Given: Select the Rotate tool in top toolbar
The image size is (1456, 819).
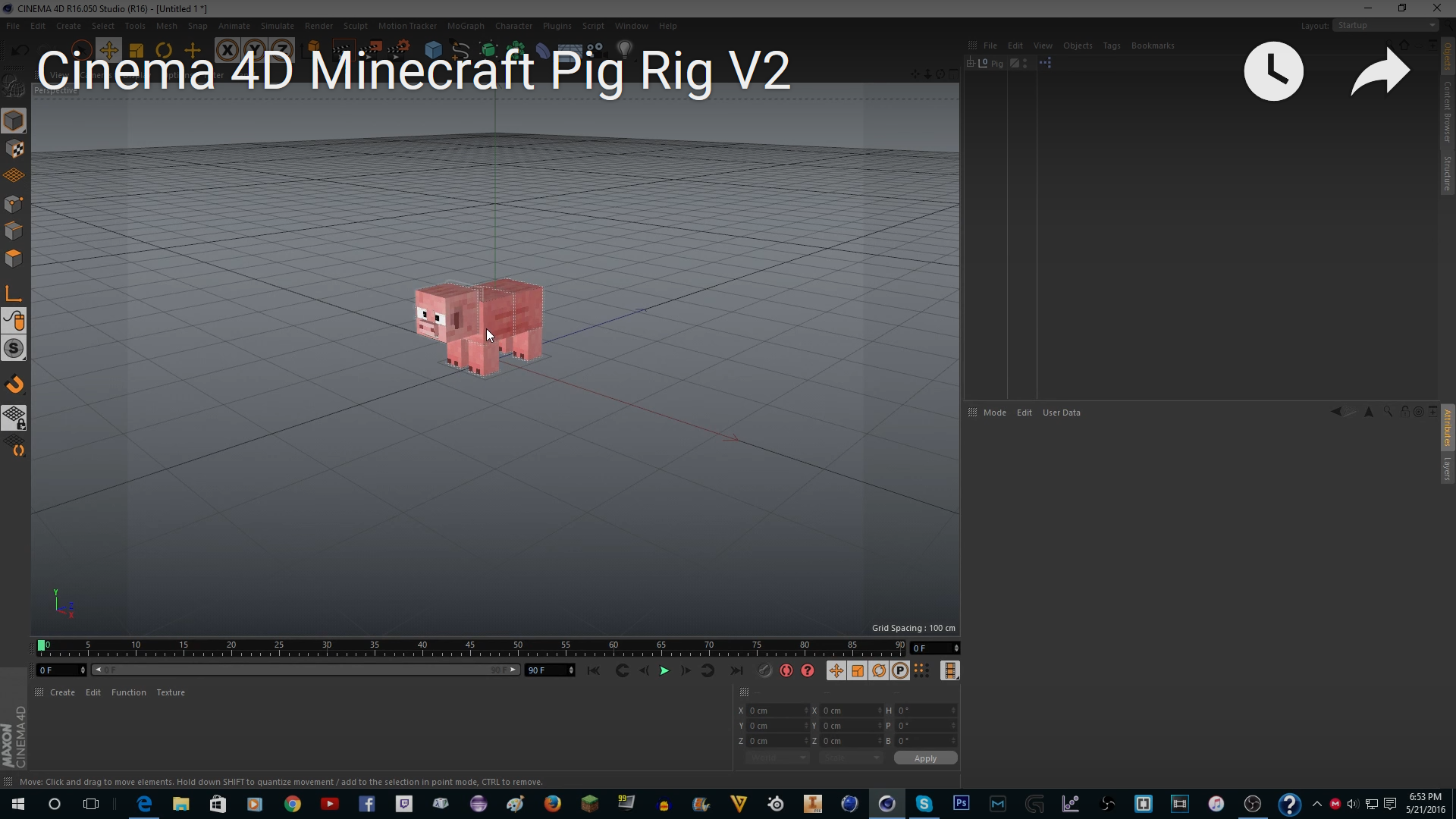Looking at the screenshot, I should click(x=164, y=51).
